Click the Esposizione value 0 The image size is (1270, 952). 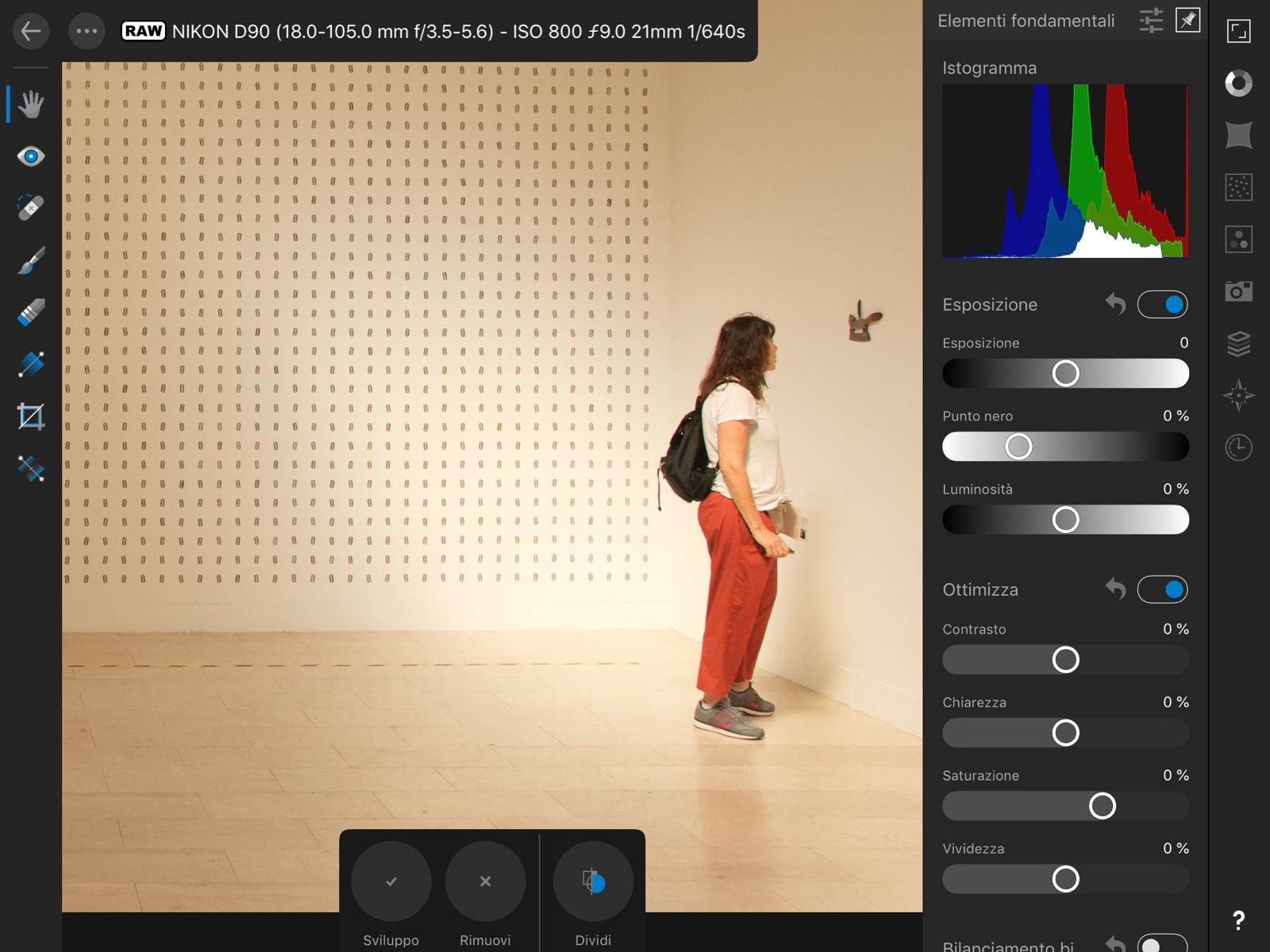click(x=1184, y=343)
